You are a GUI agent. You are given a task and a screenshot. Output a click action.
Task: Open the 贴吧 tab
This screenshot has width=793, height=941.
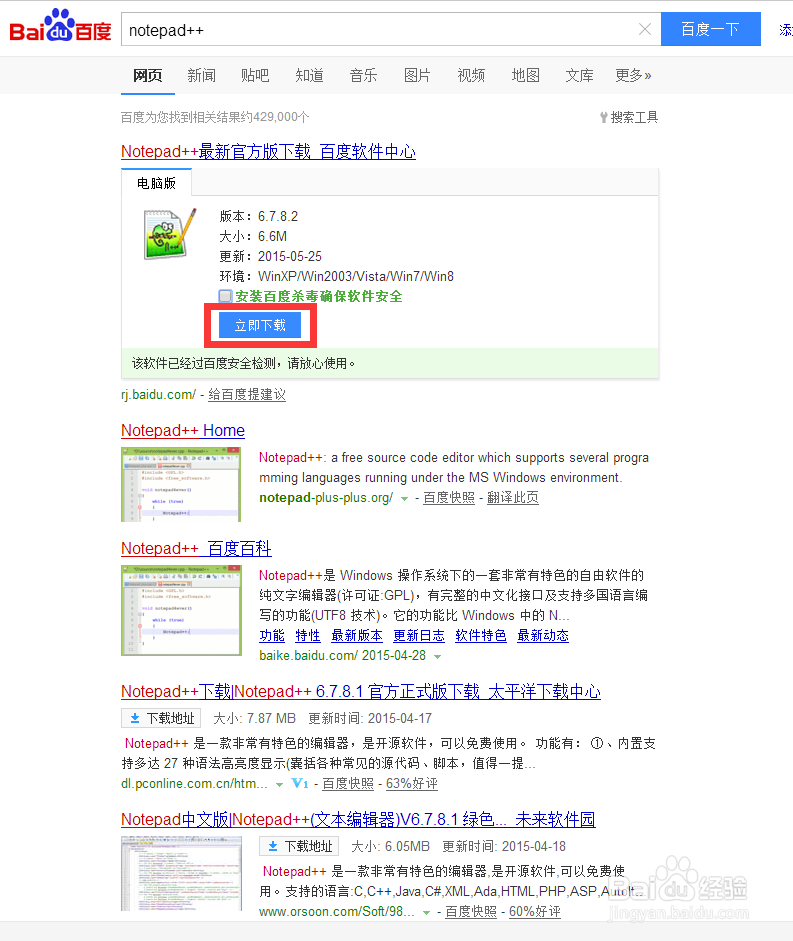[255, 76]
